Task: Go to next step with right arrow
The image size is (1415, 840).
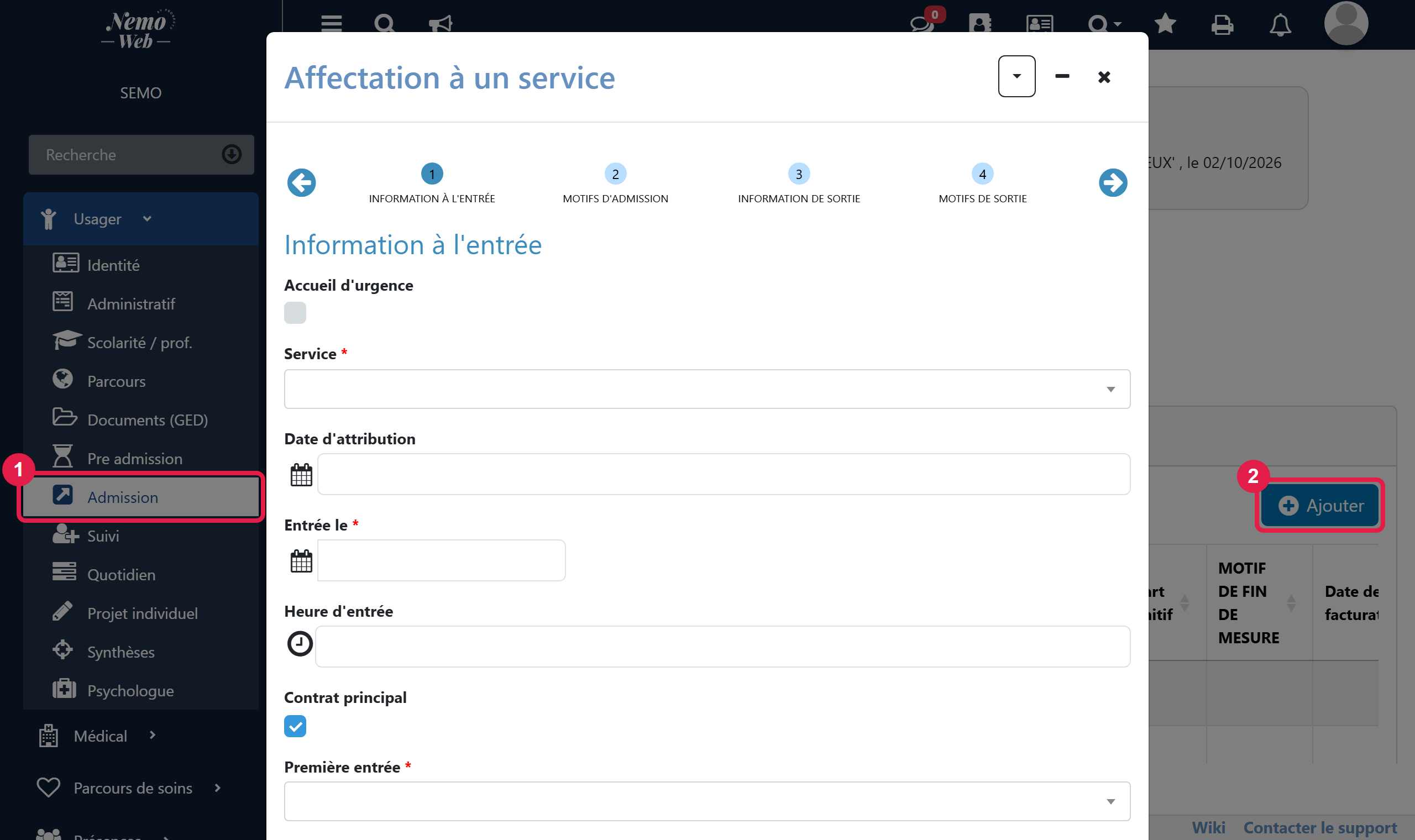Action: coord(1113,183)
